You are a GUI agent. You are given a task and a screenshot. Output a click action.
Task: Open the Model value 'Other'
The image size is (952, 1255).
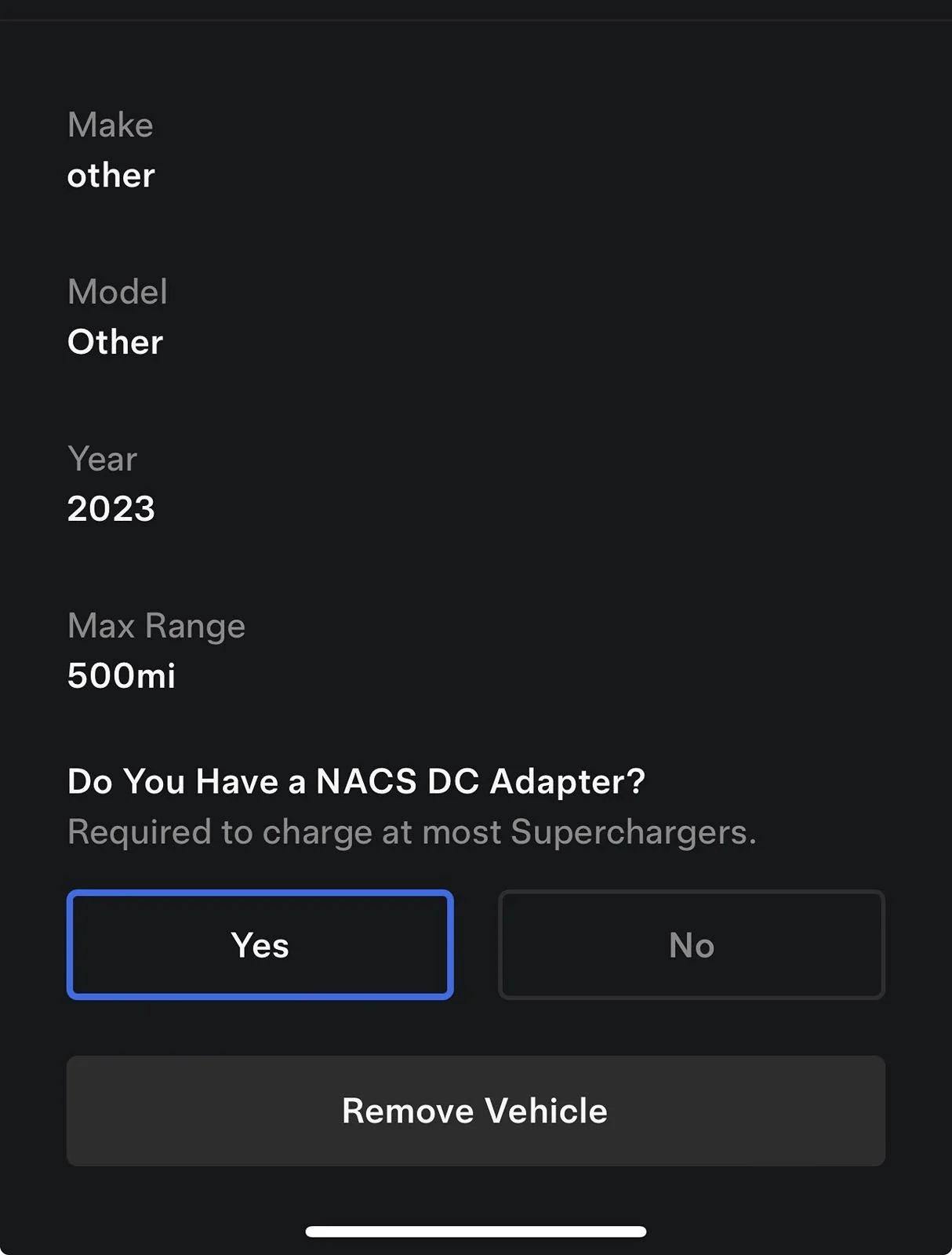pos(114,342)
